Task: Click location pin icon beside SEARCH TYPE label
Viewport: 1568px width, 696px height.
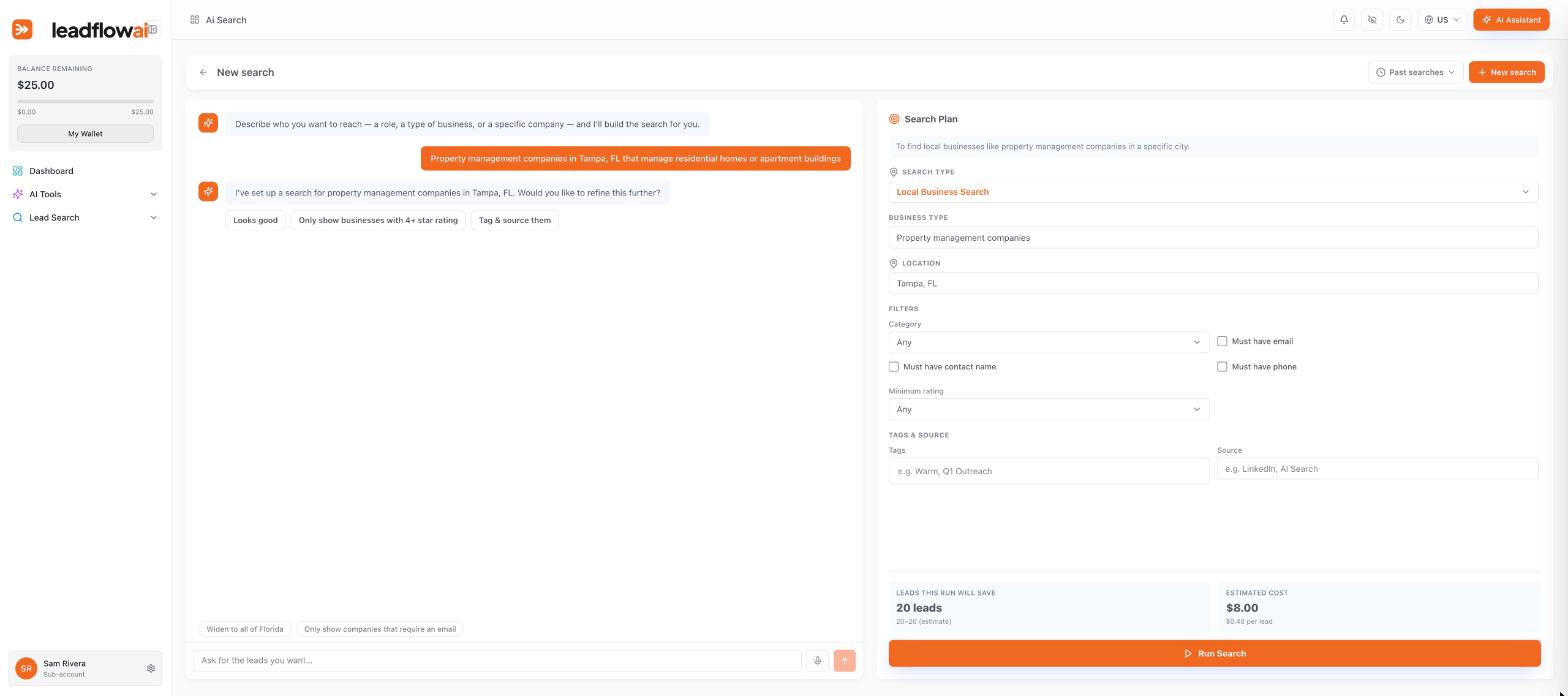Action: 893,172
